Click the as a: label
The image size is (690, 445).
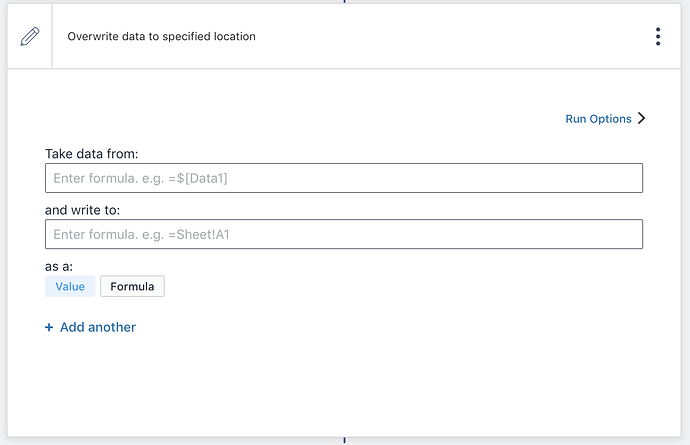tap(59, 266)
